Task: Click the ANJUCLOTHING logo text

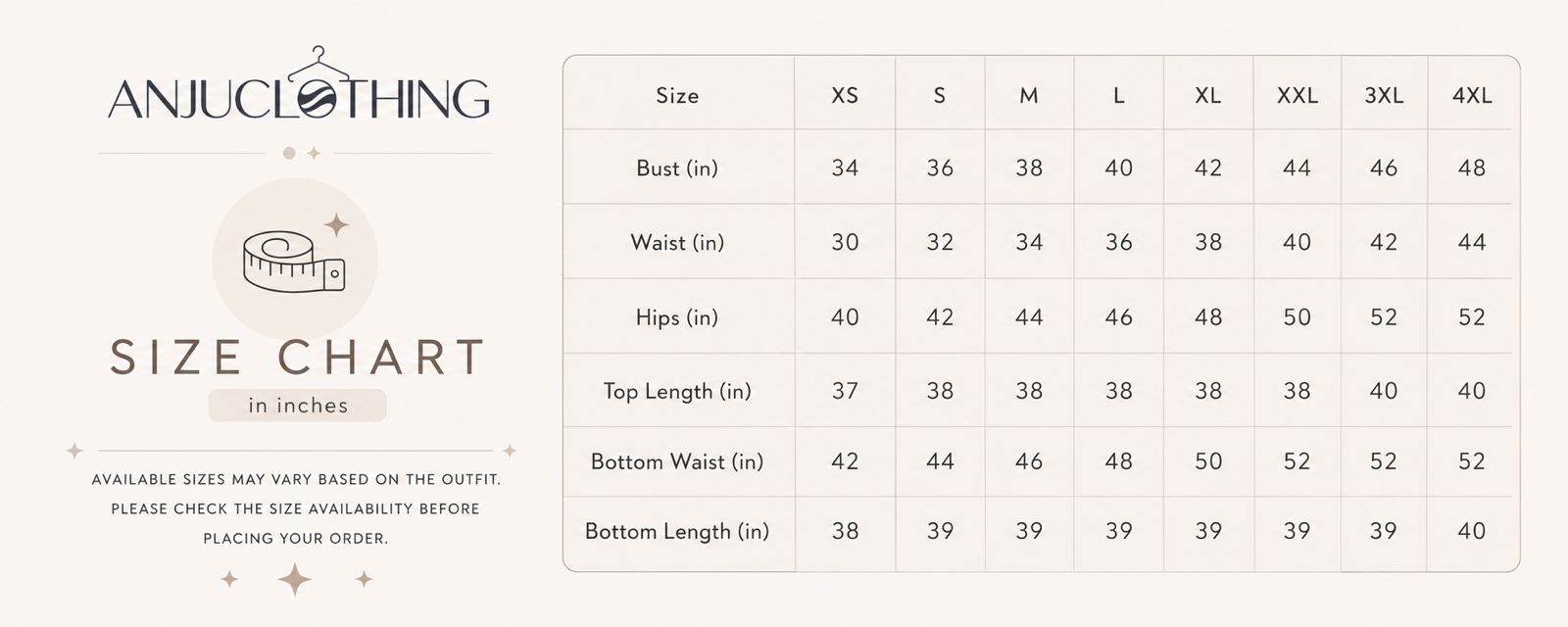Action: [299, 99]
